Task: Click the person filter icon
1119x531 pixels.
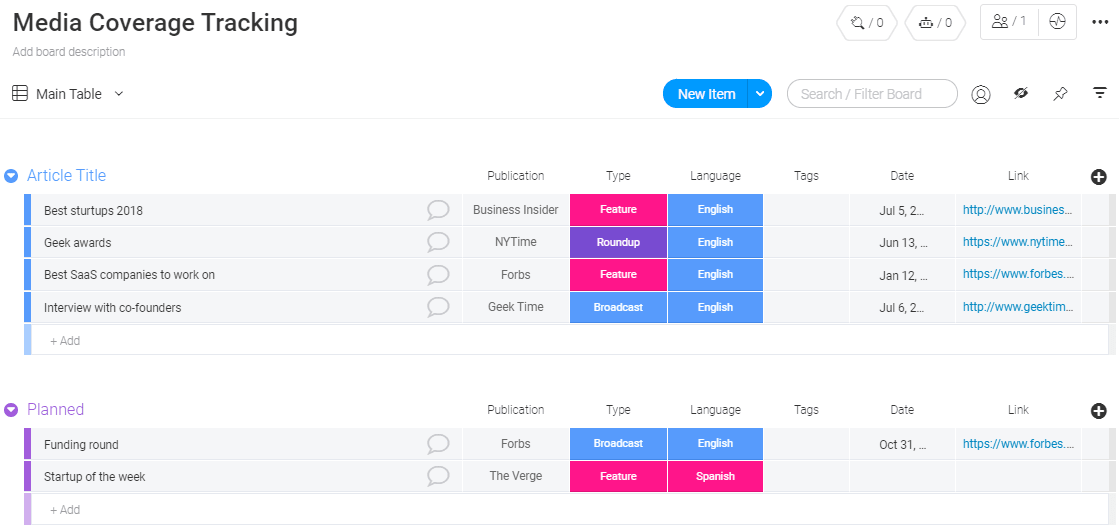Action: point(981,94)
